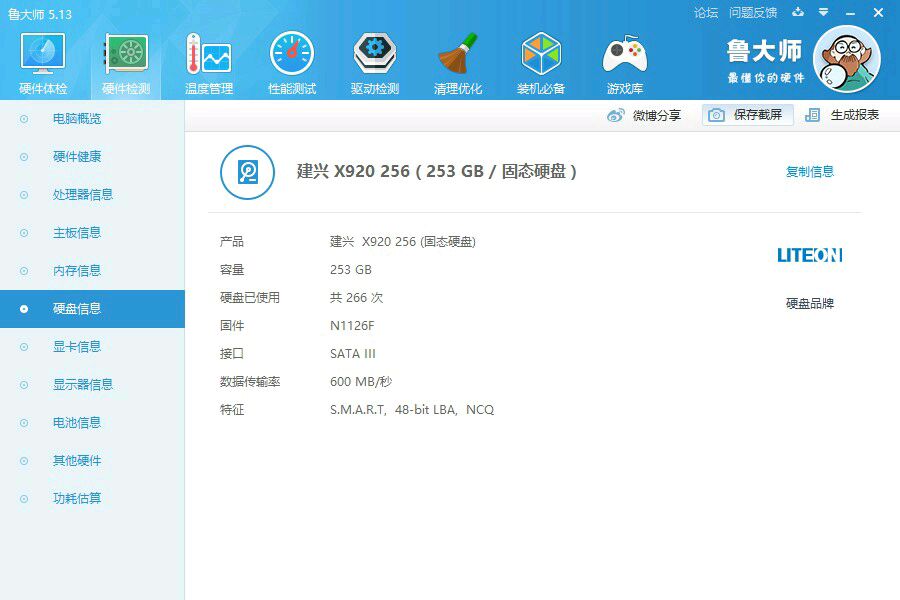Click the download icon in title bar
900x600 pixels.
coord(798,12)
